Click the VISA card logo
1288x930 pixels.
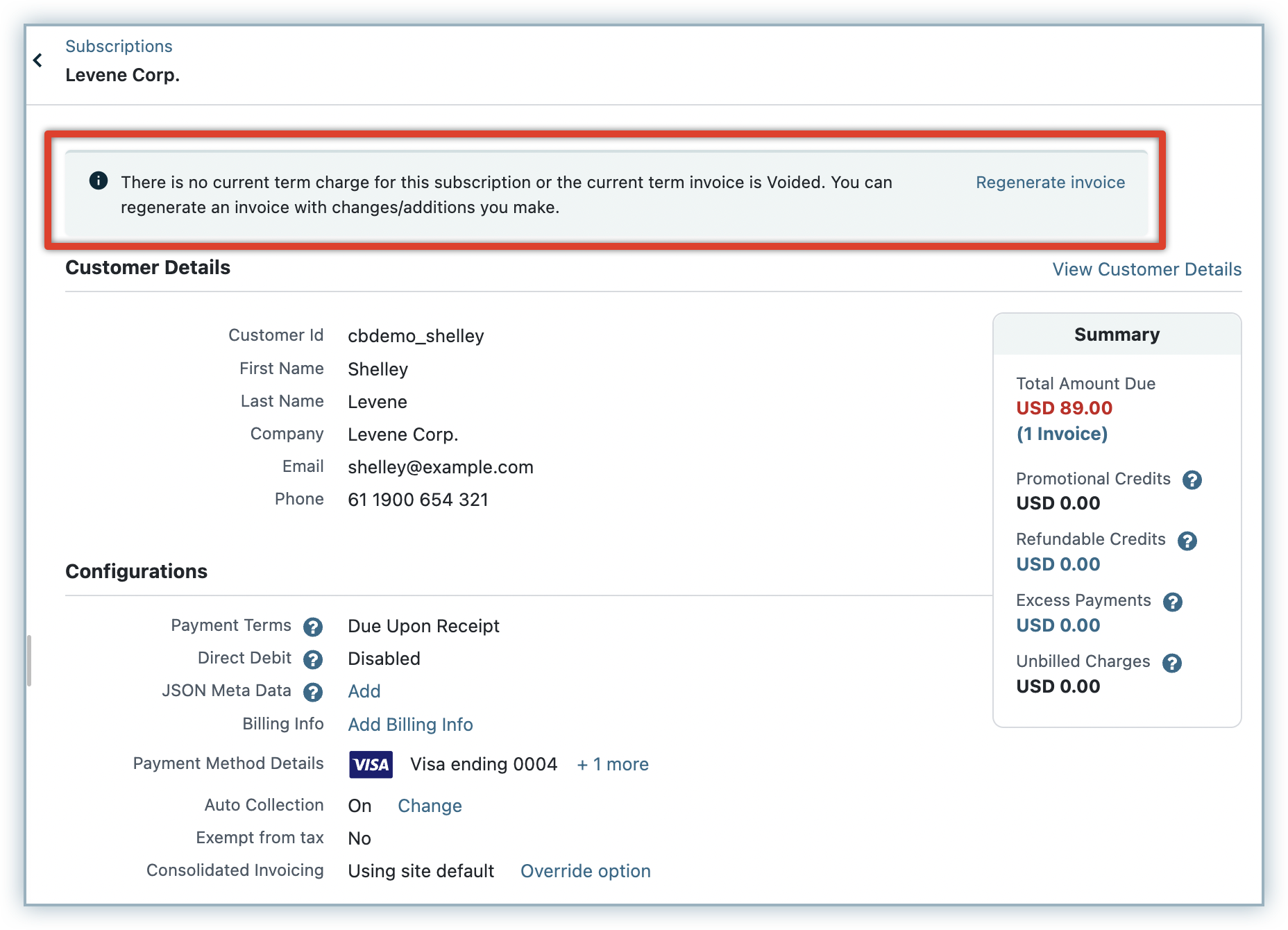[x=371, y=764]
